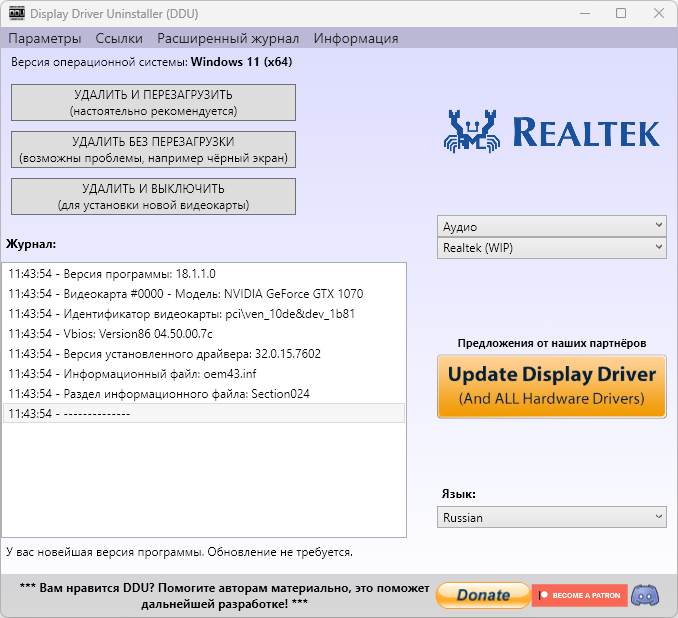678x618 pixels.
Task: Select log row 'Идентификатор видеокарты' pci\ven_10de
Action: click(203, 314)
